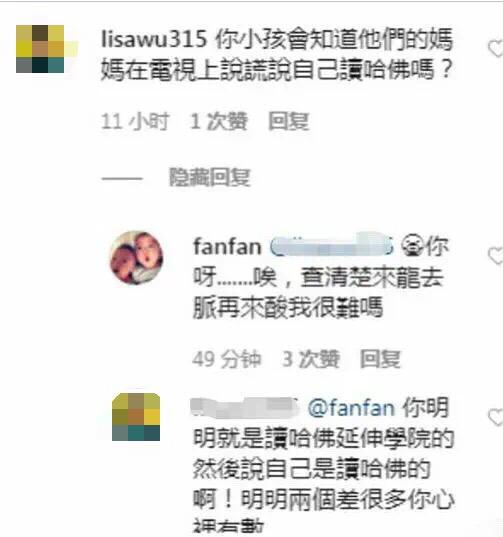503x537 pixels.
Task: Click the 49 分钟 timestamp
Action: pos(227,359)
